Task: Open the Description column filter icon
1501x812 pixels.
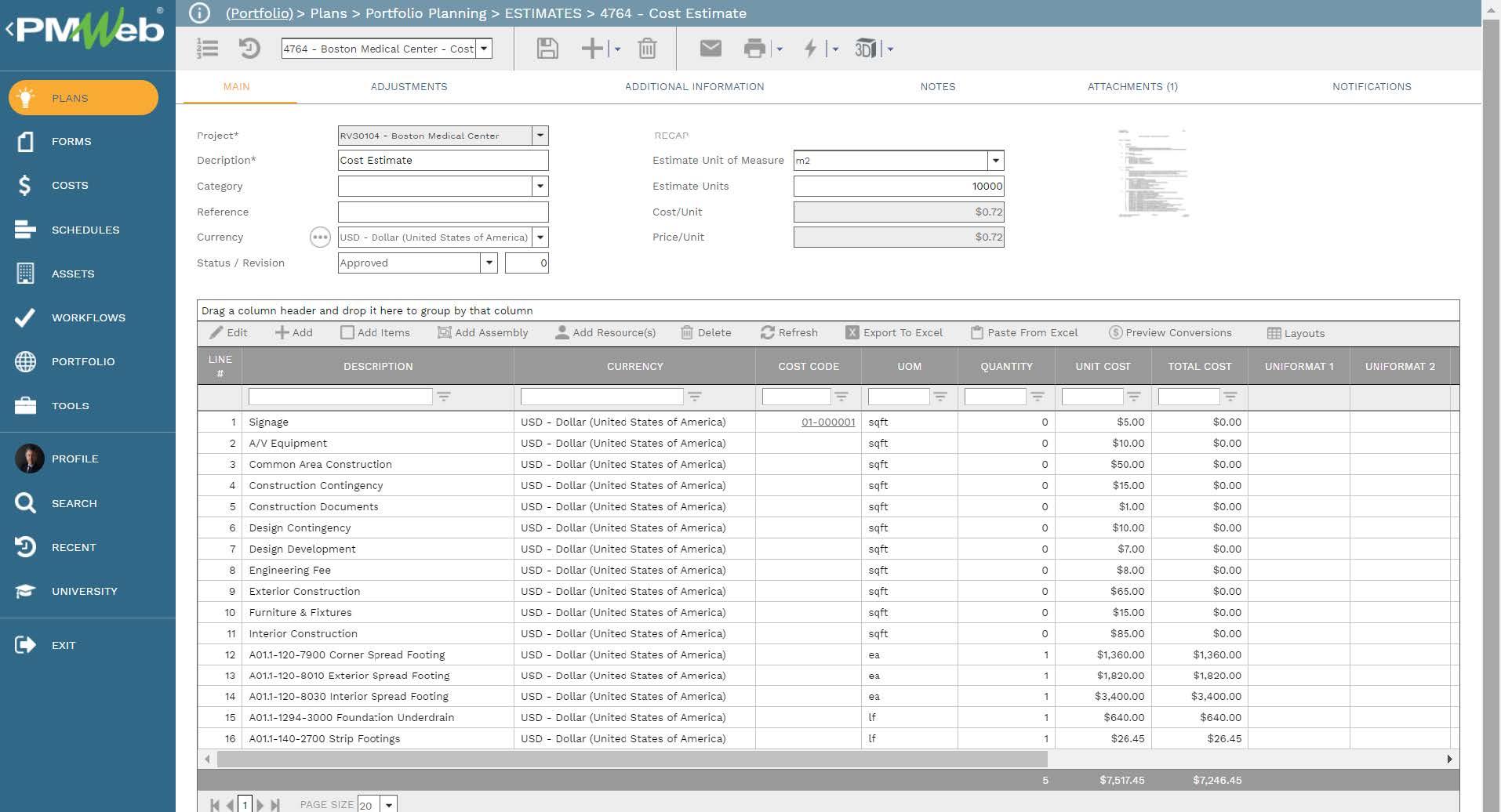Action: point(444,397)
